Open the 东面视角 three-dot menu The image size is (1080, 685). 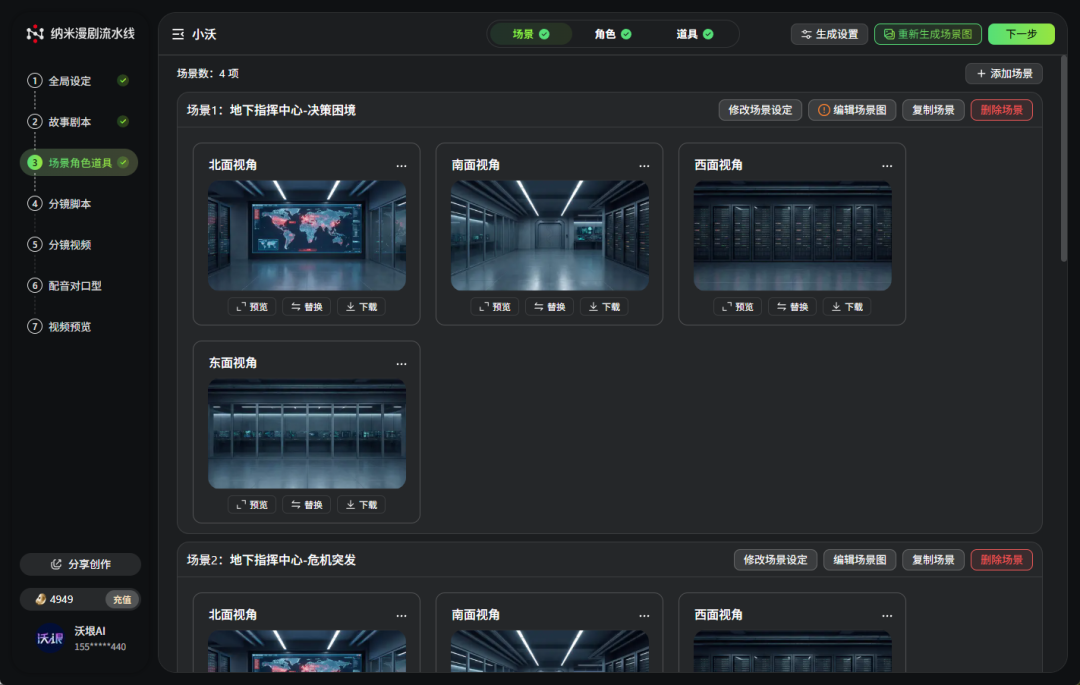(x=401, y=363)
